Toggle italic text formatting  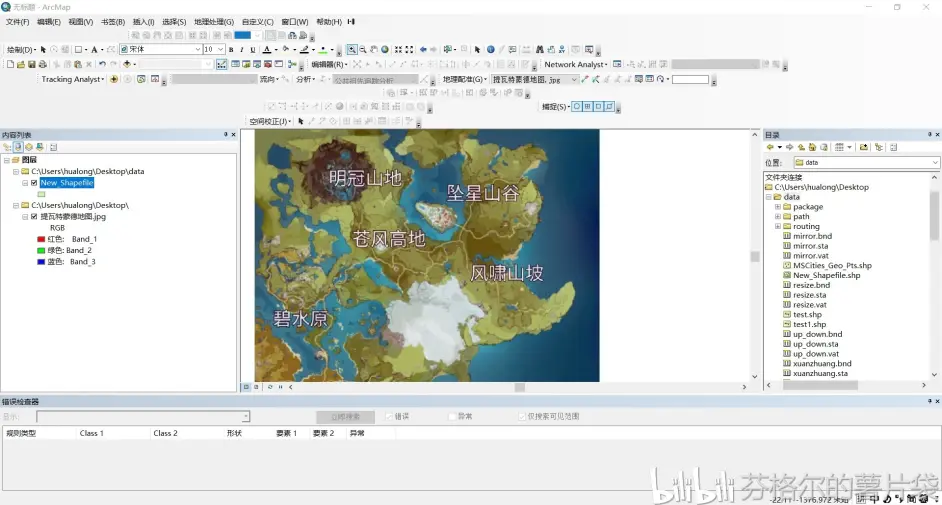pos(242,49)
